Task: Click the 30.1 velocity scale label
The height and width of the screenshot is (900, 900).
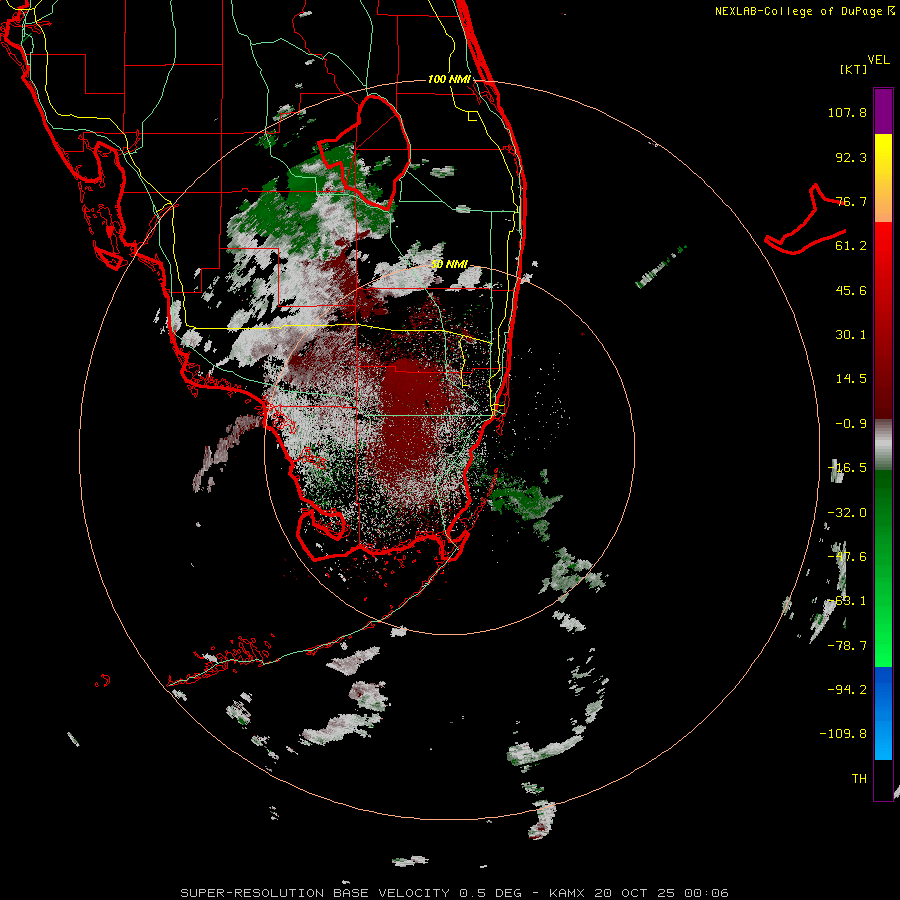Action: pyautogui.click(x=851, y=335)
